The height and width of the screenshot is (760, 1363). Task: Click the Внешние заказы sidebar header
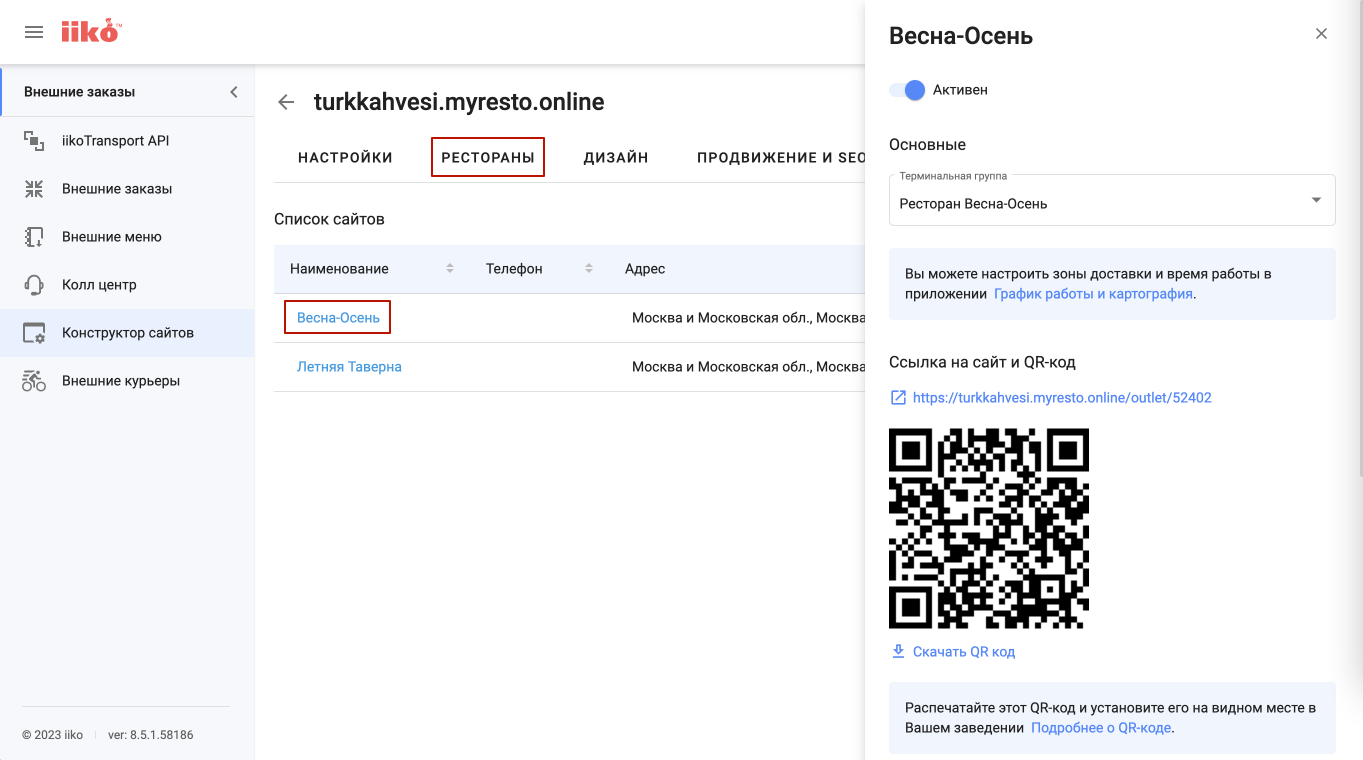pyautogui.click(x=80, y=92)
